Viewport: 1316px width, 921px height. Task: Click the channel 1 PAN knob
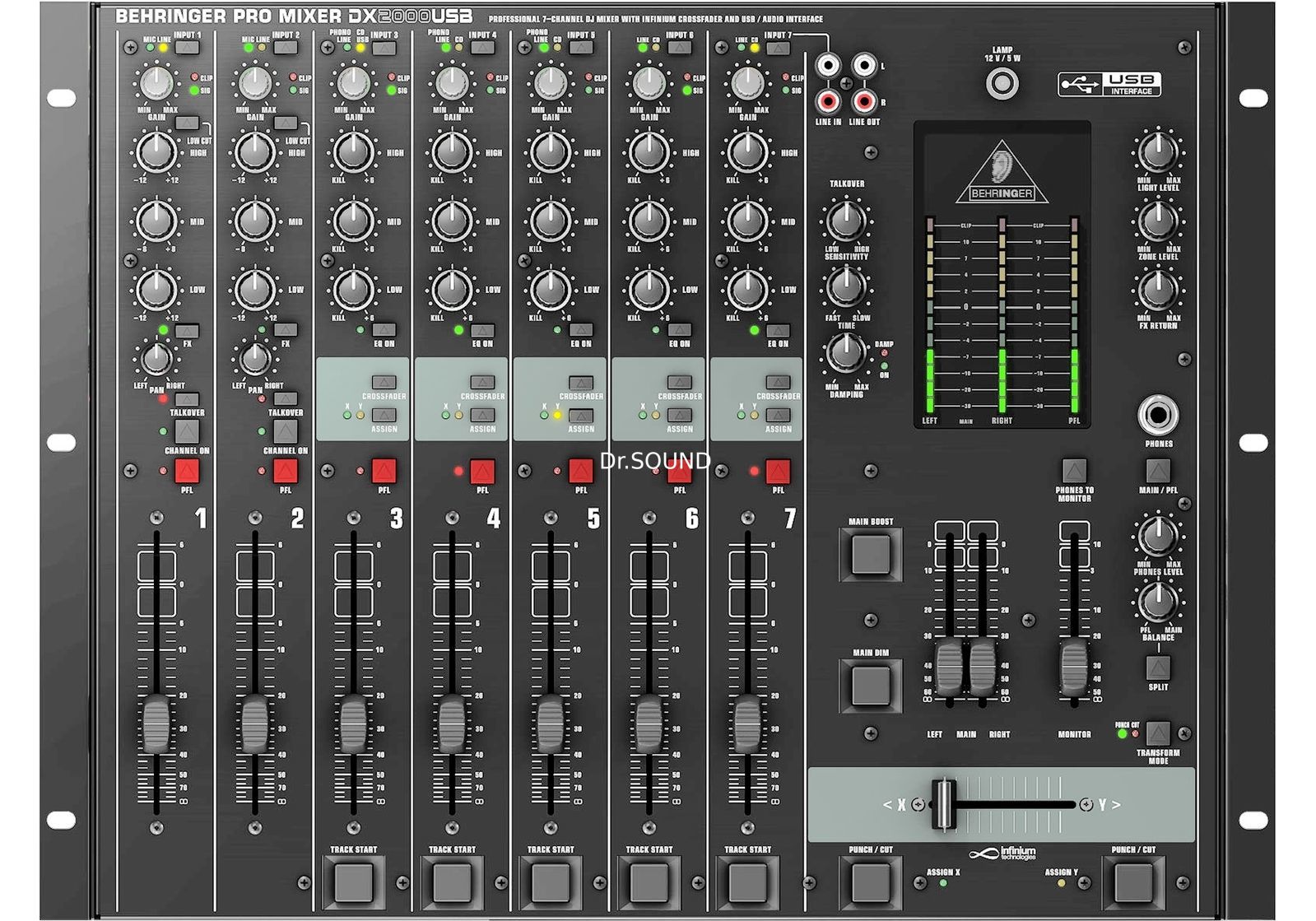pyautogui.click(x=156, y=359)
